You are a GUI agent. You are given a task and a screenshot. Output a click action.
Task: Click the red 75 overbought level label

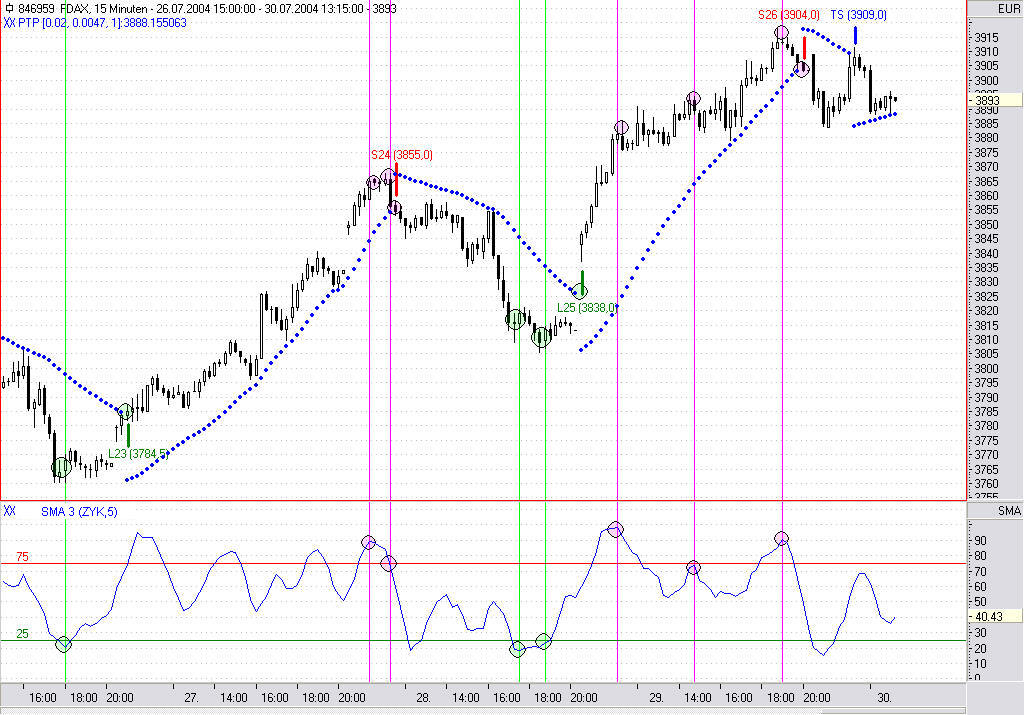[22, 557]
